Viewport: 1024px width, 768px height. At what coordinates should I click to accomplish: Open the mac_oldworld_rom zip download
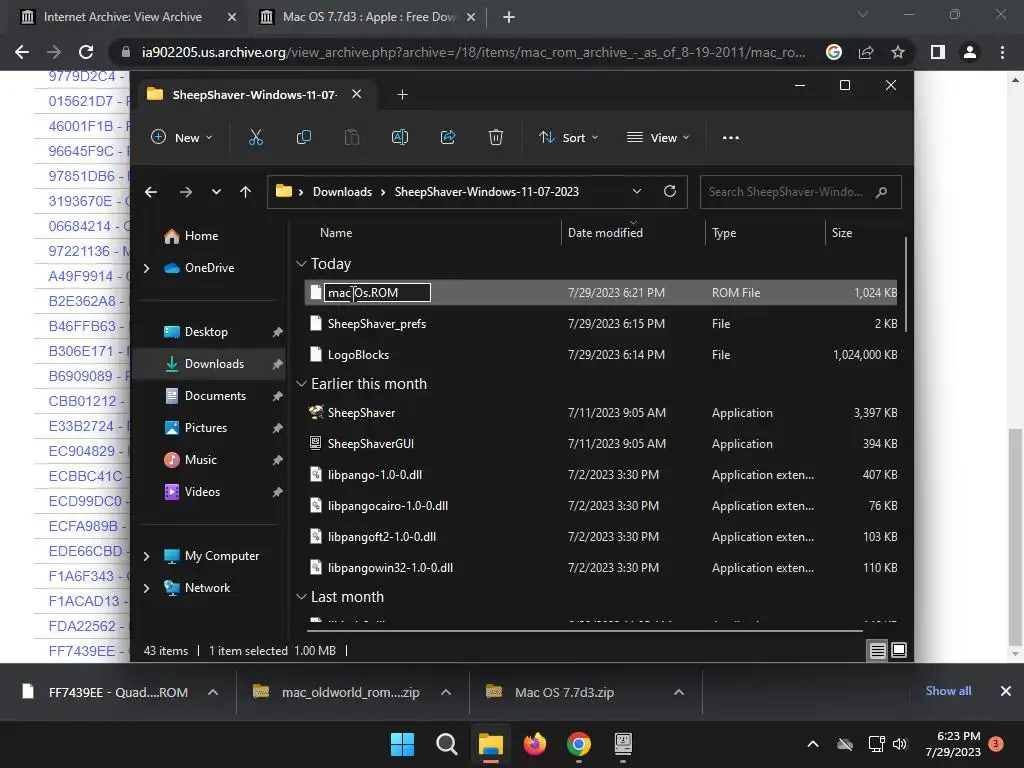pyautogui.click(x=351, y=692)
